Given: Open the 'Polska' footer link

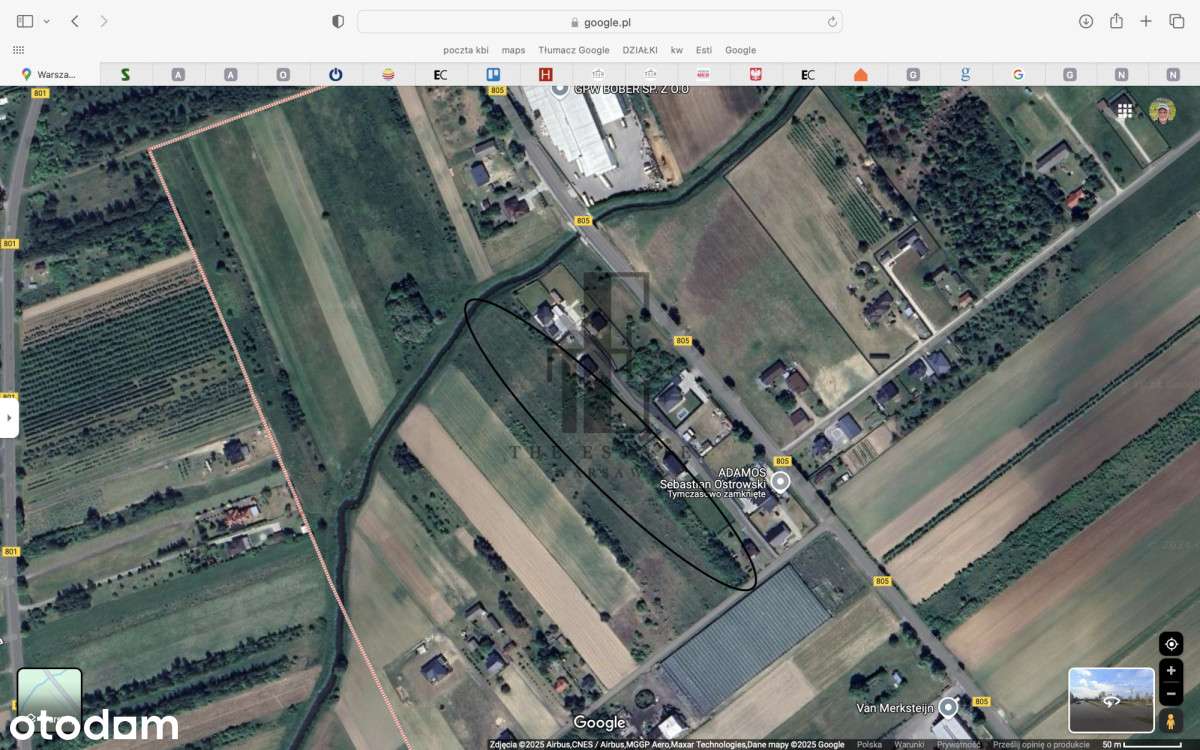Looking at the screenshot, I should click(x=869, y=744).
